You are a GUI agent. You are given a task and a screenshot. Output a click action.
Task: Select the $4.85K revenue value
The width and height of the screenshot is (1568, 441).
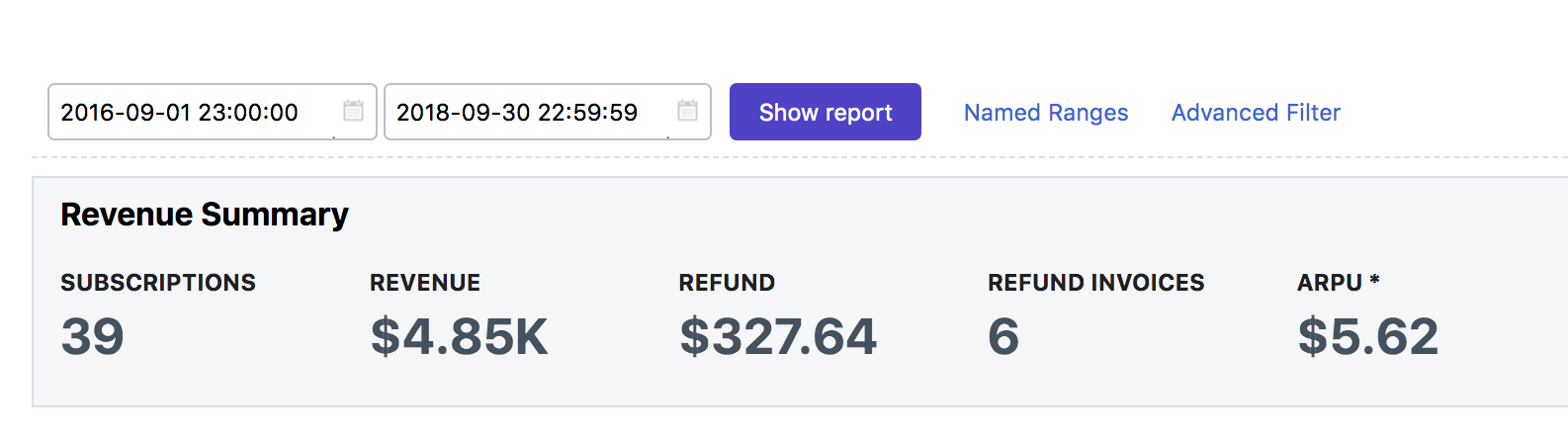point(459,336)
